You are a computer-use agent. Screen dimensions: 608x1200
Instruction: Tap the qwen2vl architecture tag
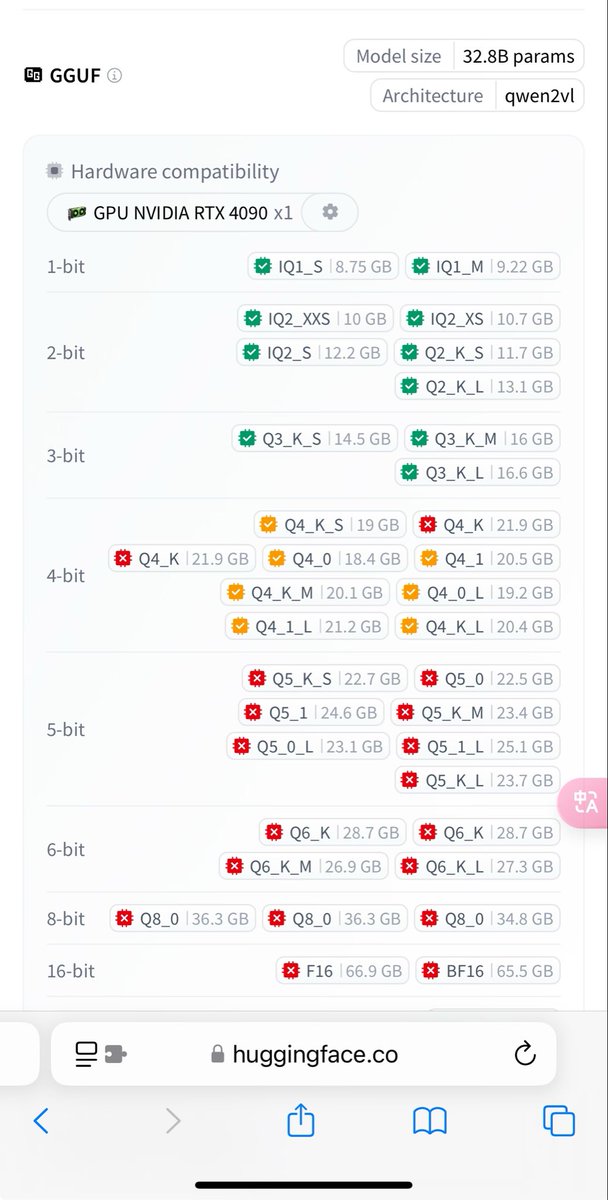[538, 96]
